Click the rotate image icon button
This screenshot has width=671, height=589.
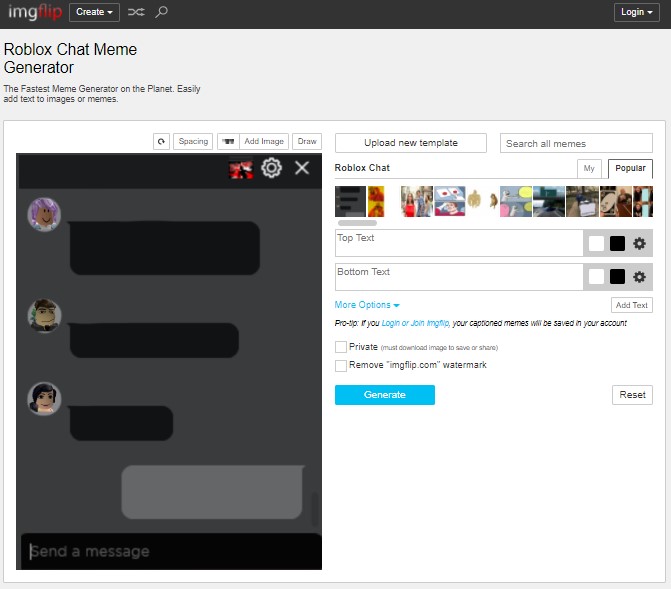[161, 141]
